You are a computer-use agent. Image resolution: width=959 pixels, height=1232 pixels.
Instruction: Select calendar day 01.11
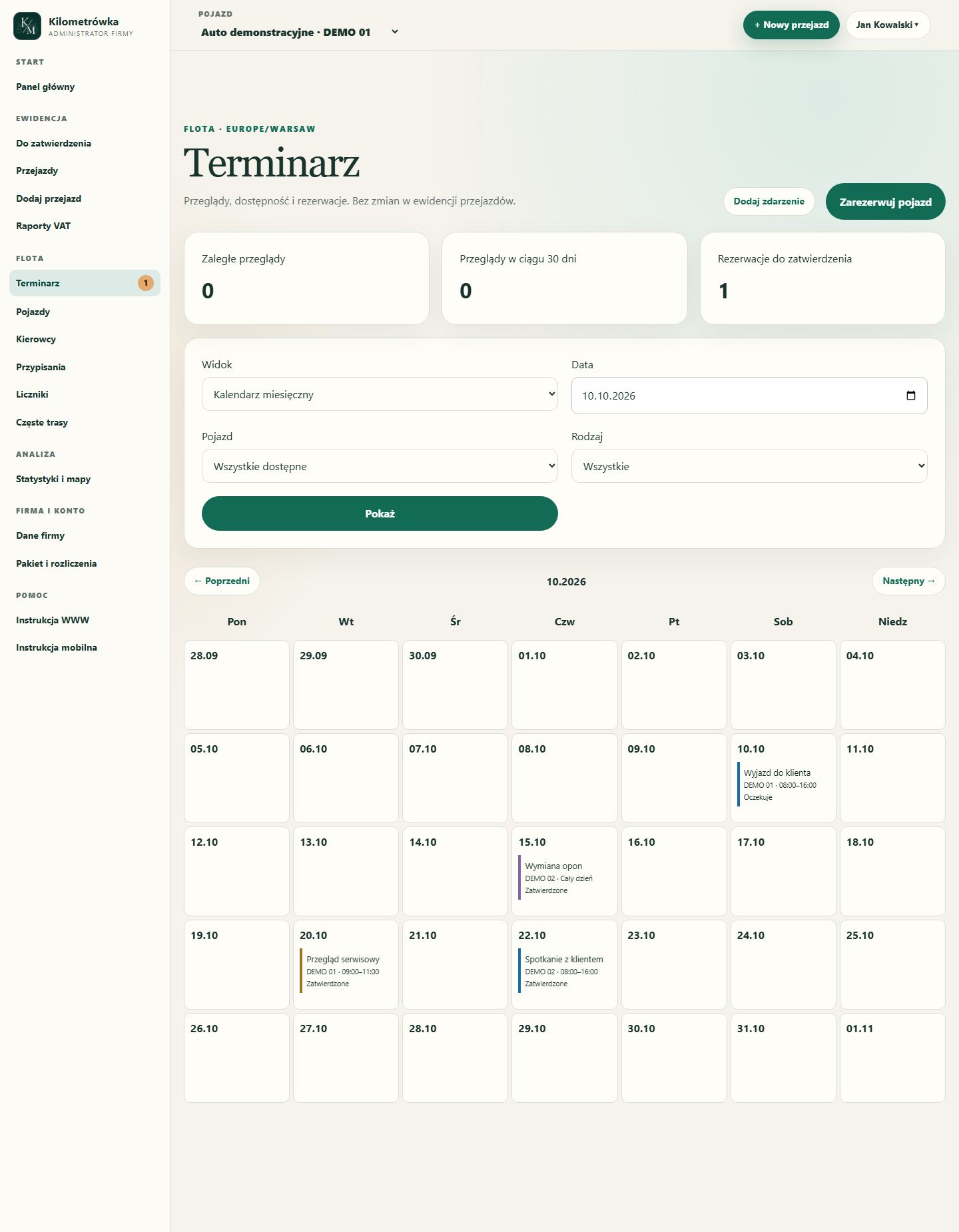(x=892, y=1058)
